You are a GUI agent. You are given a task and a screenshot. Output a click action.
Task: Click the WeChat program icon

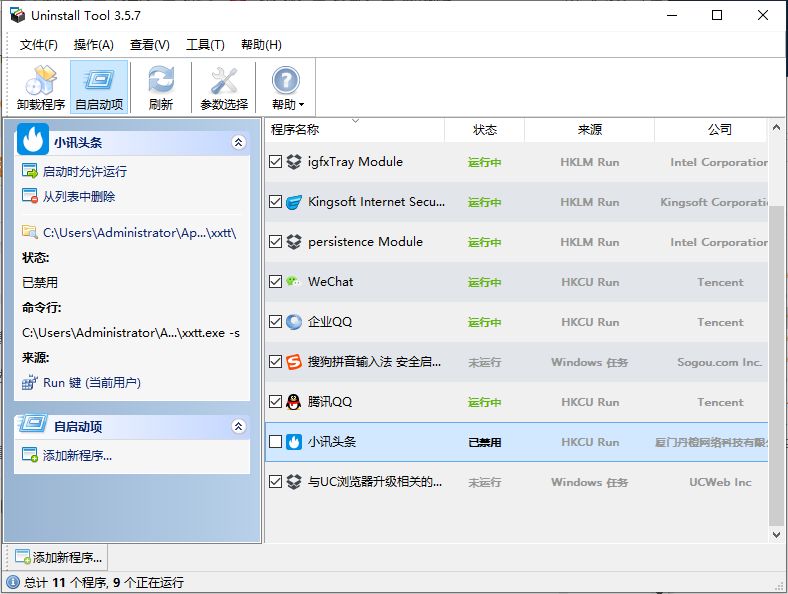coord(293,281)
